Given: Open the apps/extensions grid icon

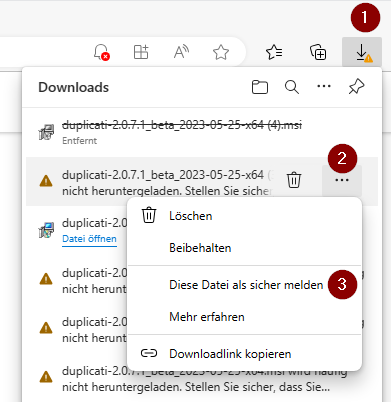Looking at the screenshot, I should pos(141,52).
